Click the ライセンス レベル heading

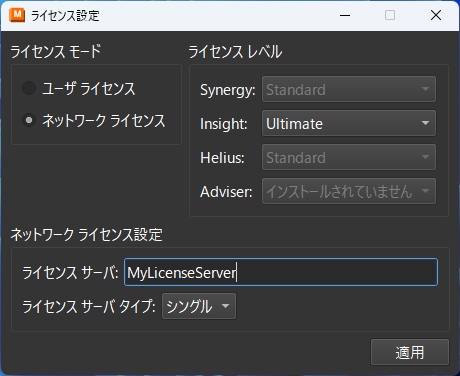coord(235,52)
